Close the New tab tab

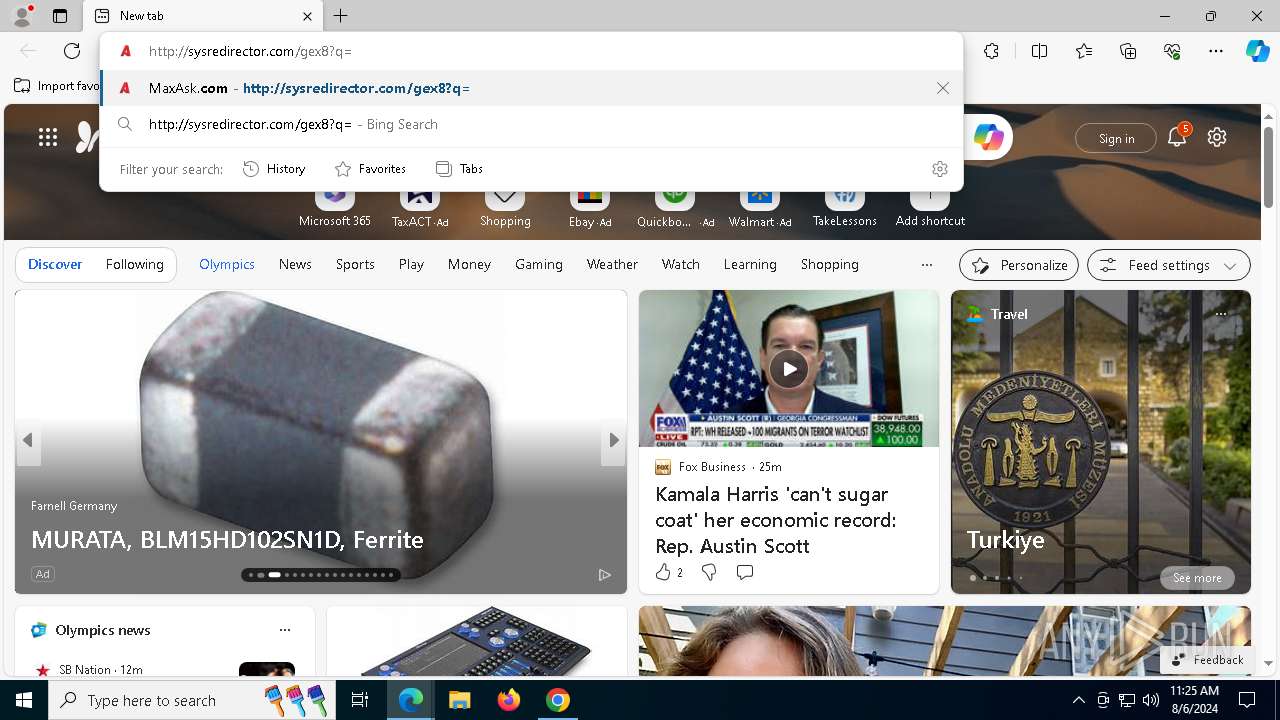308,16
